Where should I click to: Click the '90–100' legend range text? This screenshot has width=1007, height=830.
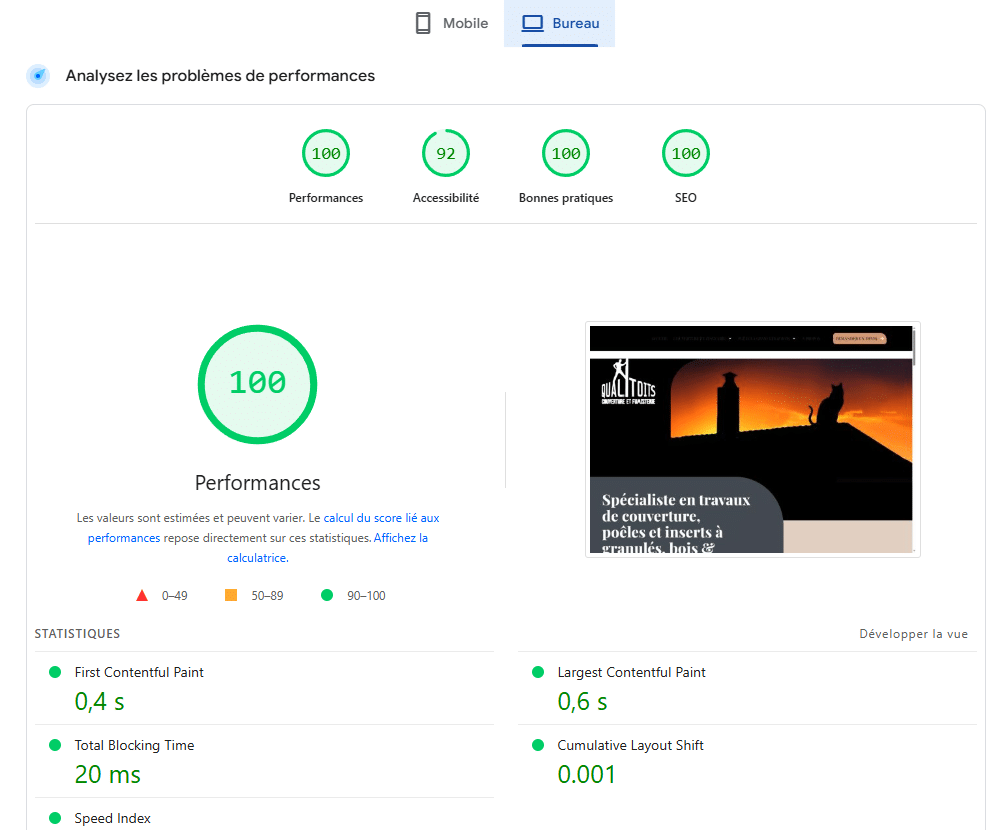[366, 596]
